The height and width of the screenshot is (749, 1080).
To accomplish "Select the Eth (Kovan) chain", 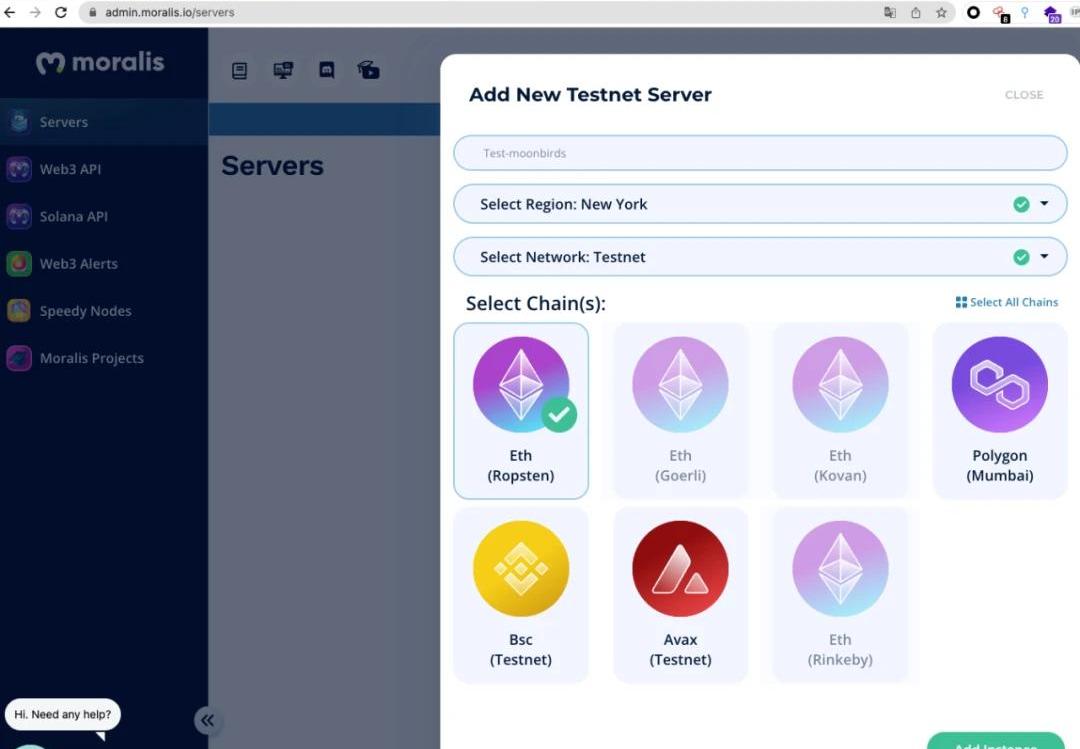I will (x=840, y=411).
